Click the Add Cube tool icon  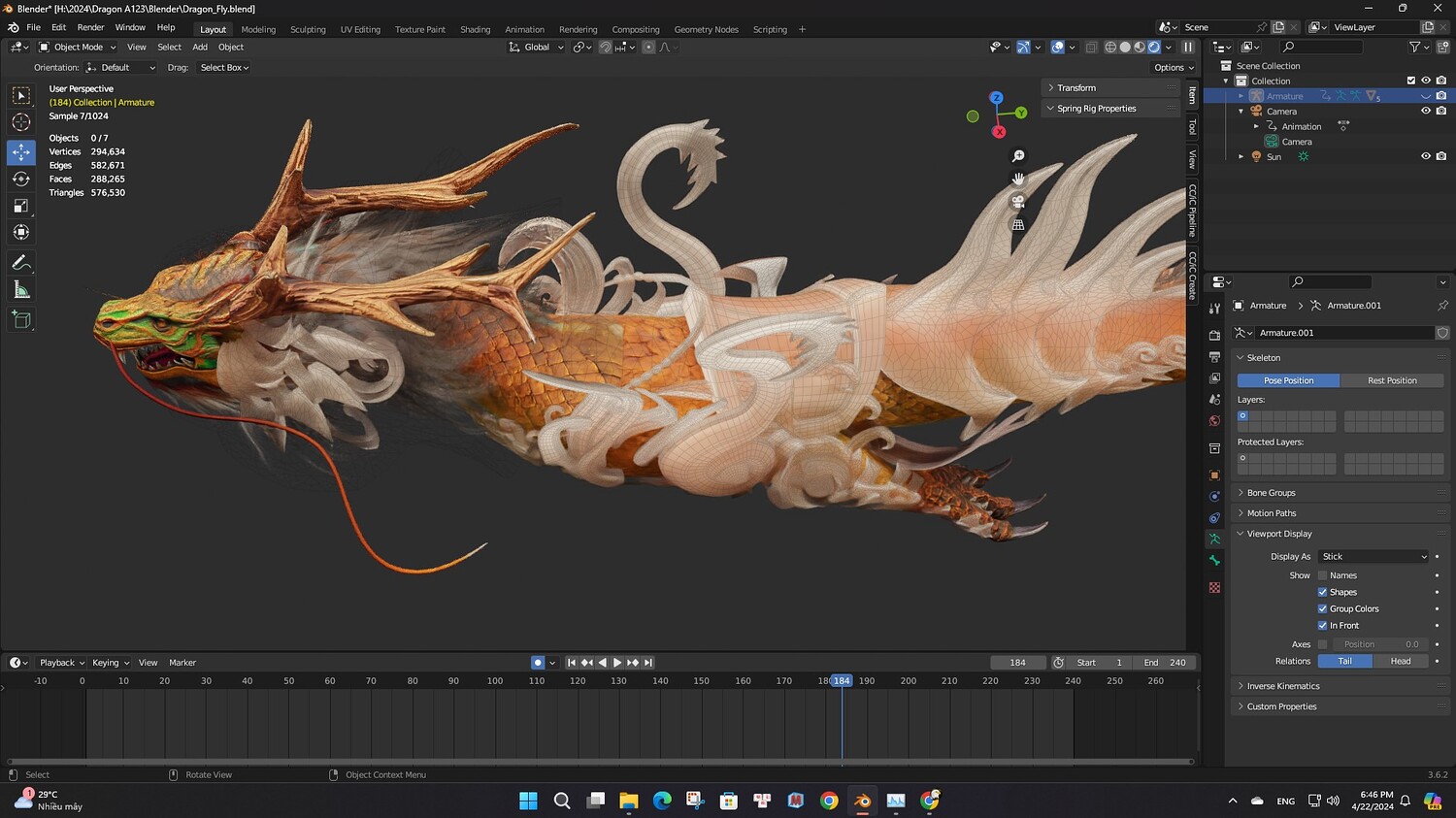tap(21, 319)
